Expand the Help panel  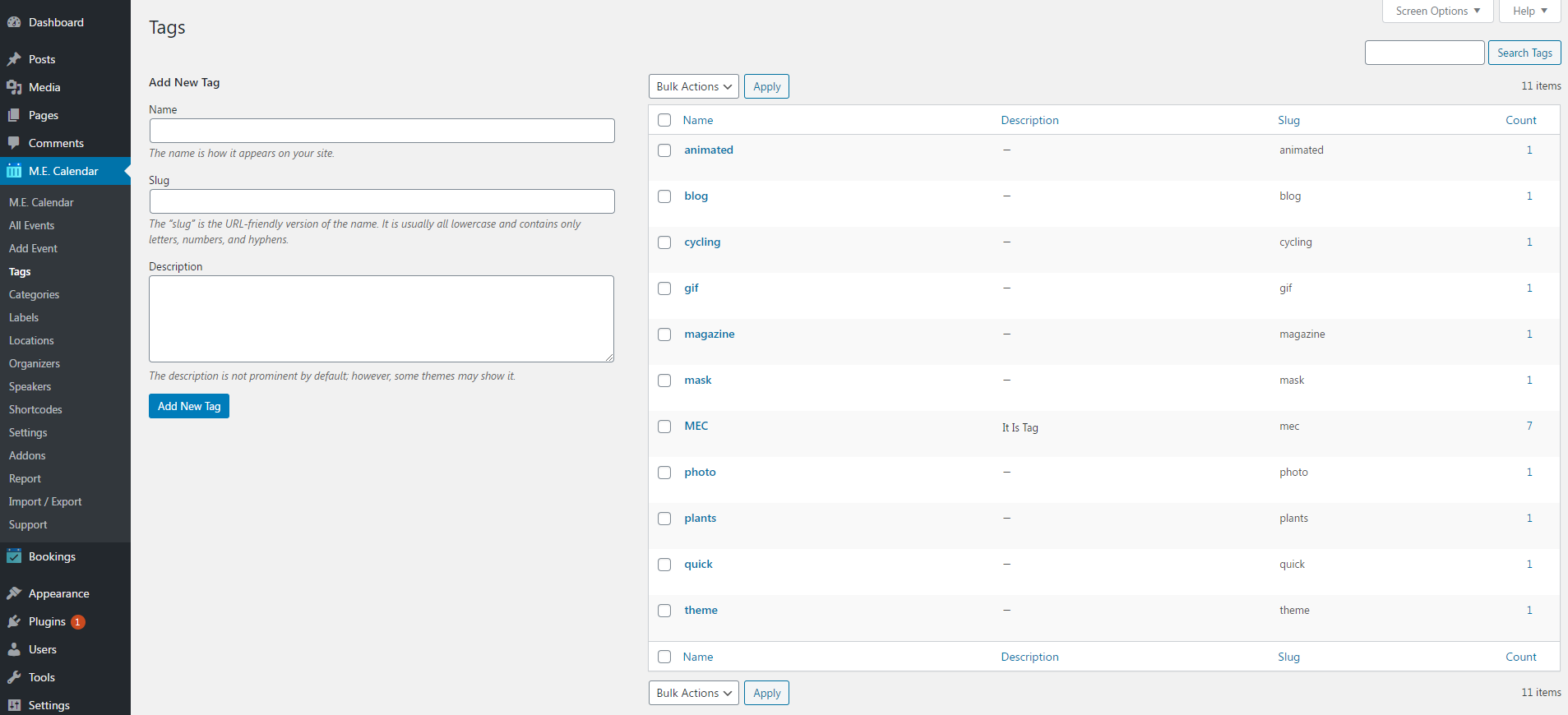click(x=1530, y=11)
